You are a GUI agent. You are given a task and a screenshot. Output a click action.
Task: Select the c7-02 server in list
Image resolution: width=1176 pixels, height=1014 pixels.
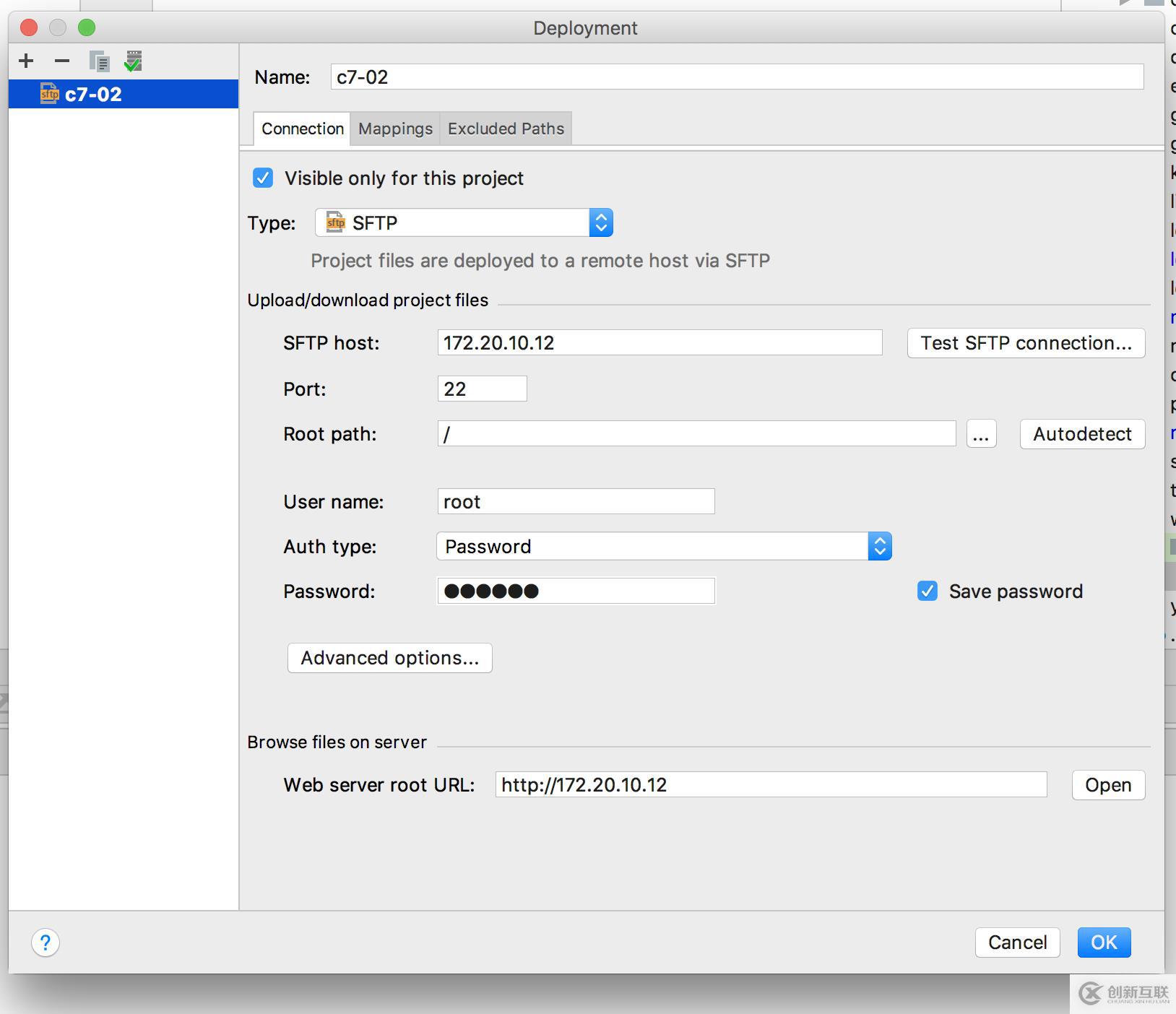pos(124,94)
